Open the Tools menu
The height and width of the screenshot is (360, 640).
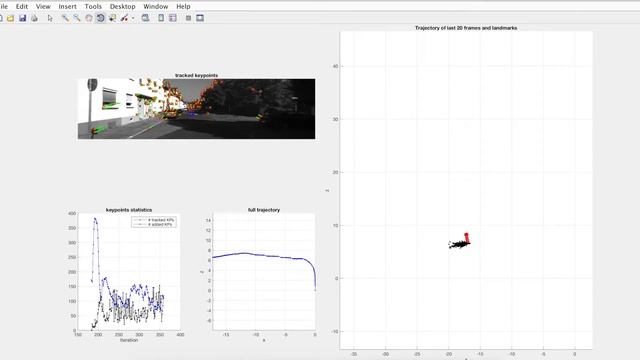[x=93, y=7]
